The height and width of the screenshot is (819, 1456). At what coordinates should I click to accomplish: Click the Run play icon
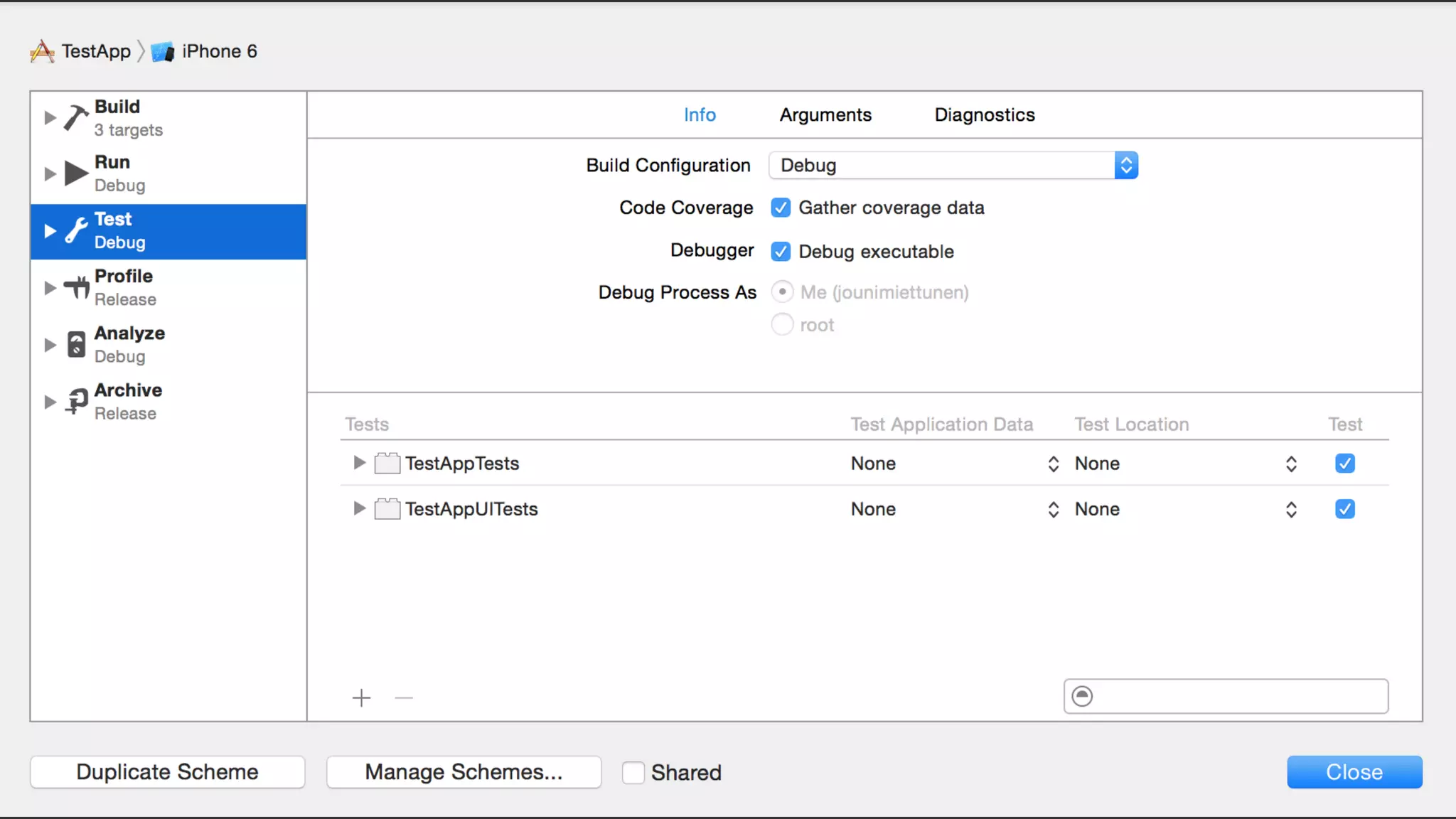tap(76, 173)
